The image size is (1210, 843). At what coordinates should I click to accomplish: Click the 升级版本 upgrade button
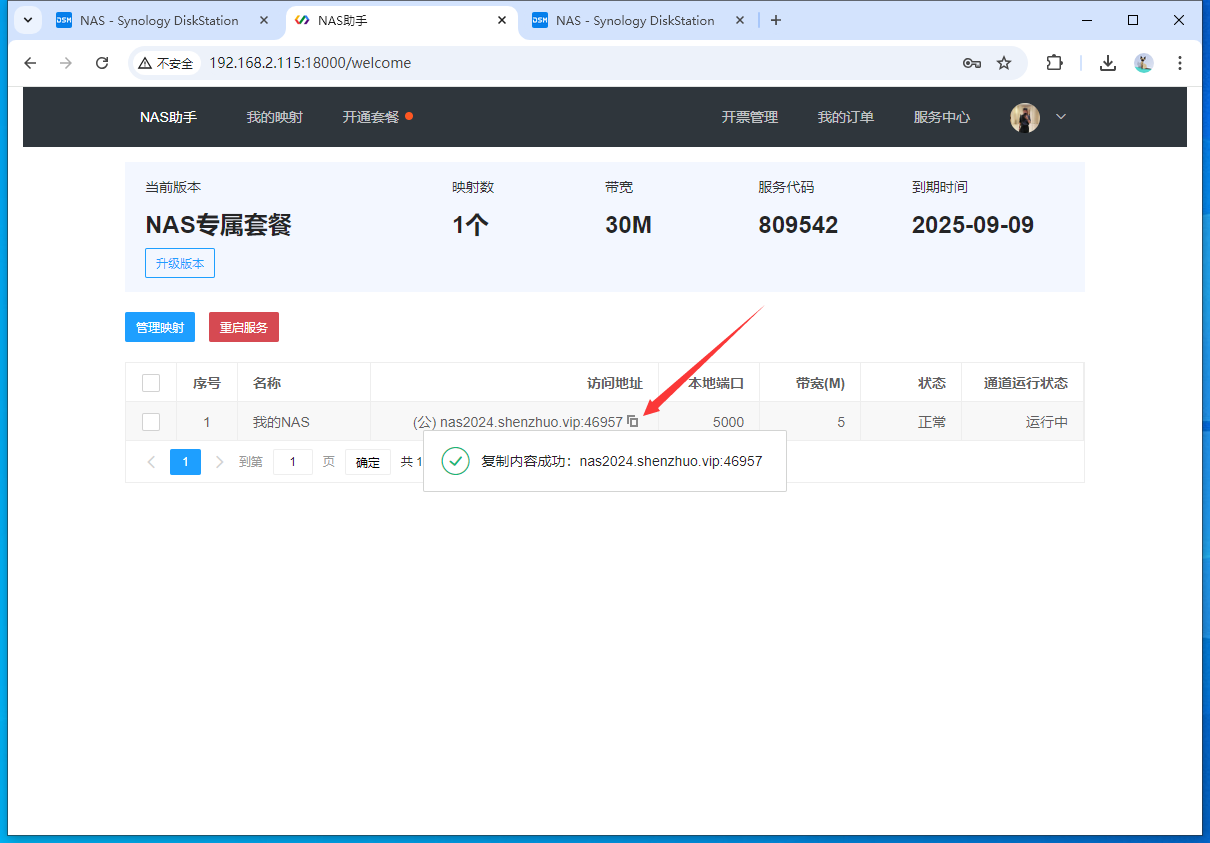(x=180, y=264)
